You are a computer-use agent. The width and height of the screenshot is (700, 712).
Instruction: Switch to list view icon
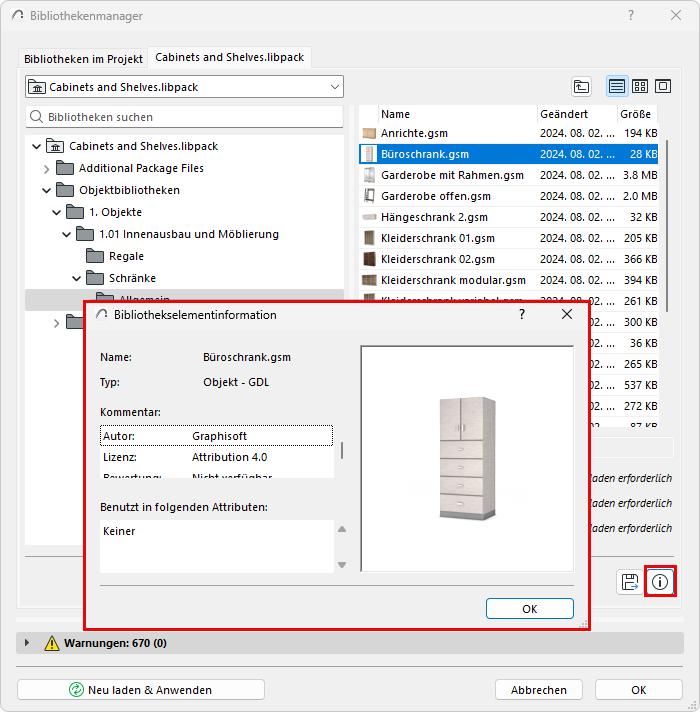pos(616,86)
